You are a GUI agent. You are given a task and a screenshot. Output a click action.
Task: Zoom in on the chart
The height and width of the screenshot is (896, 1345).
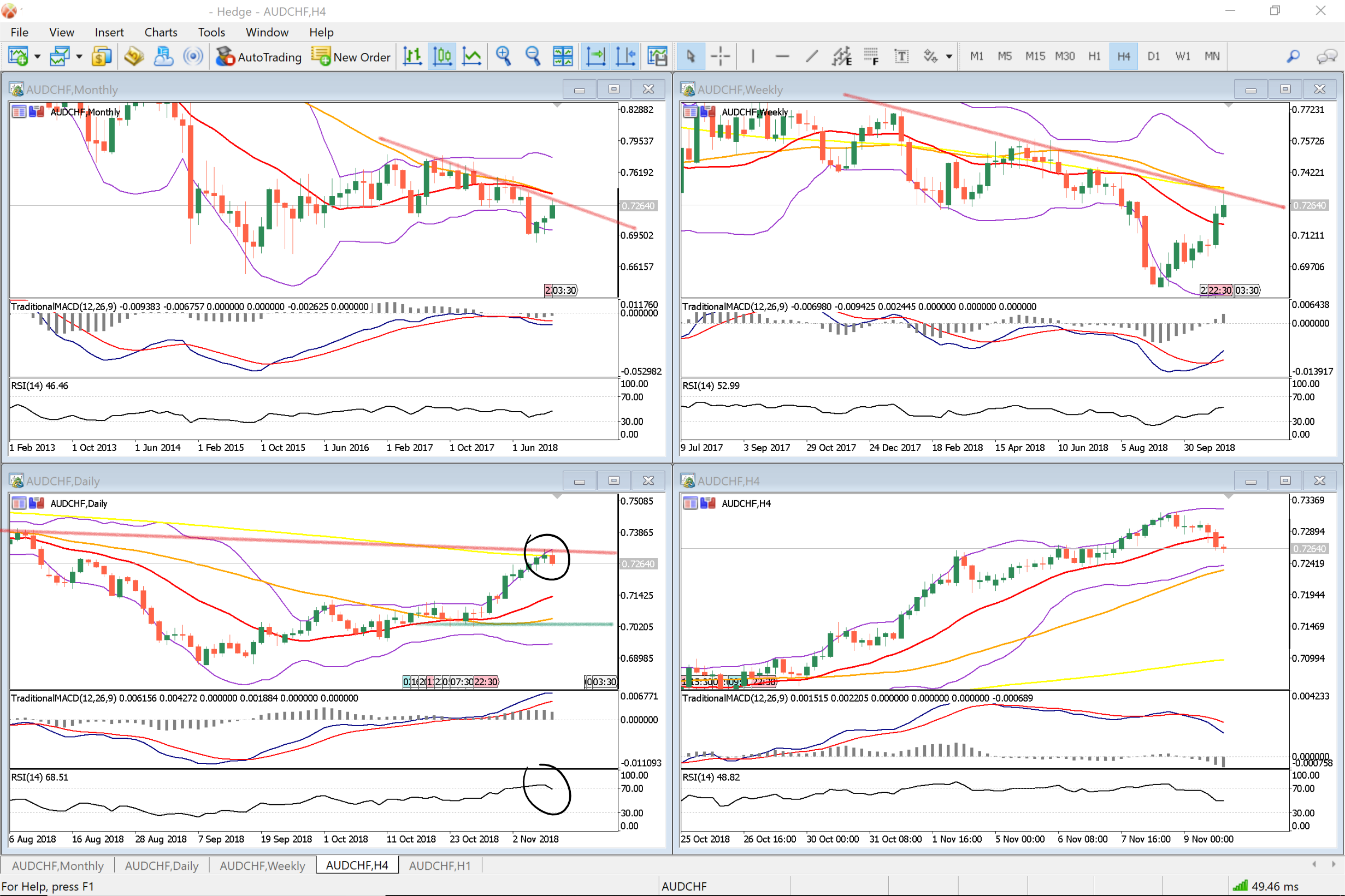pos(503,56)
